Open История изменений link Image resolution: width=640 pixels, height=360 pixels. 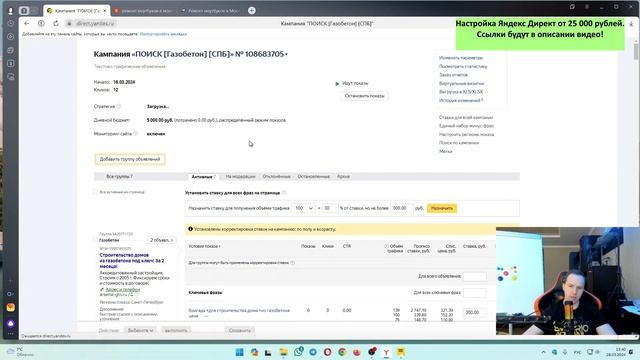tap(460, 100)
